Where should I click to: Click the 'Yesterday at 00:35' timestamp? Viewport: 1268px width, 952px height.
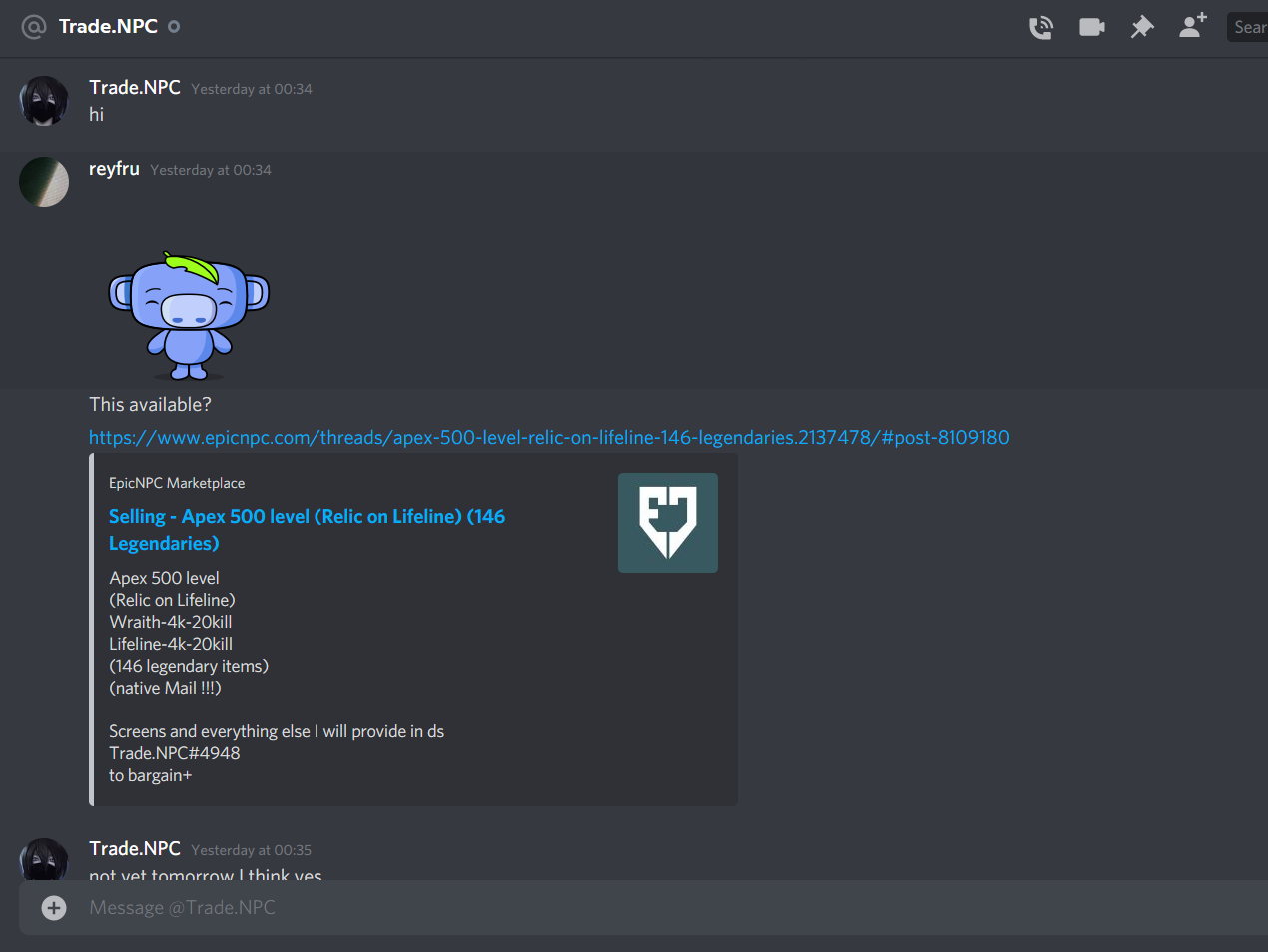point(252,850)
